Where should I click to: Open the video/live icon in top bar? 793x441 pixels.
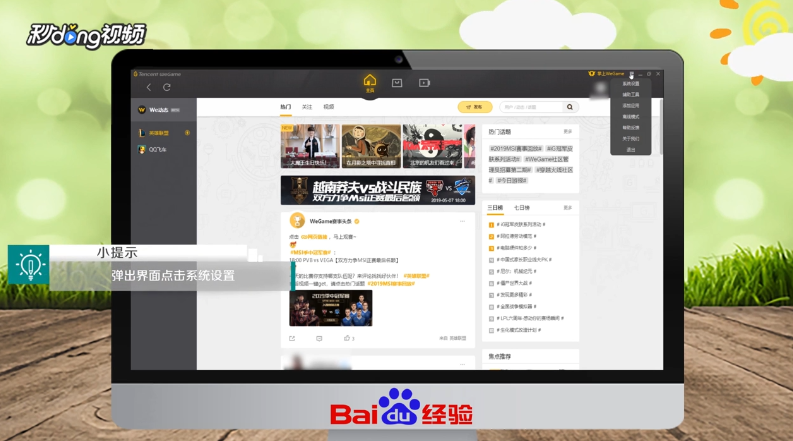[424, 83]
